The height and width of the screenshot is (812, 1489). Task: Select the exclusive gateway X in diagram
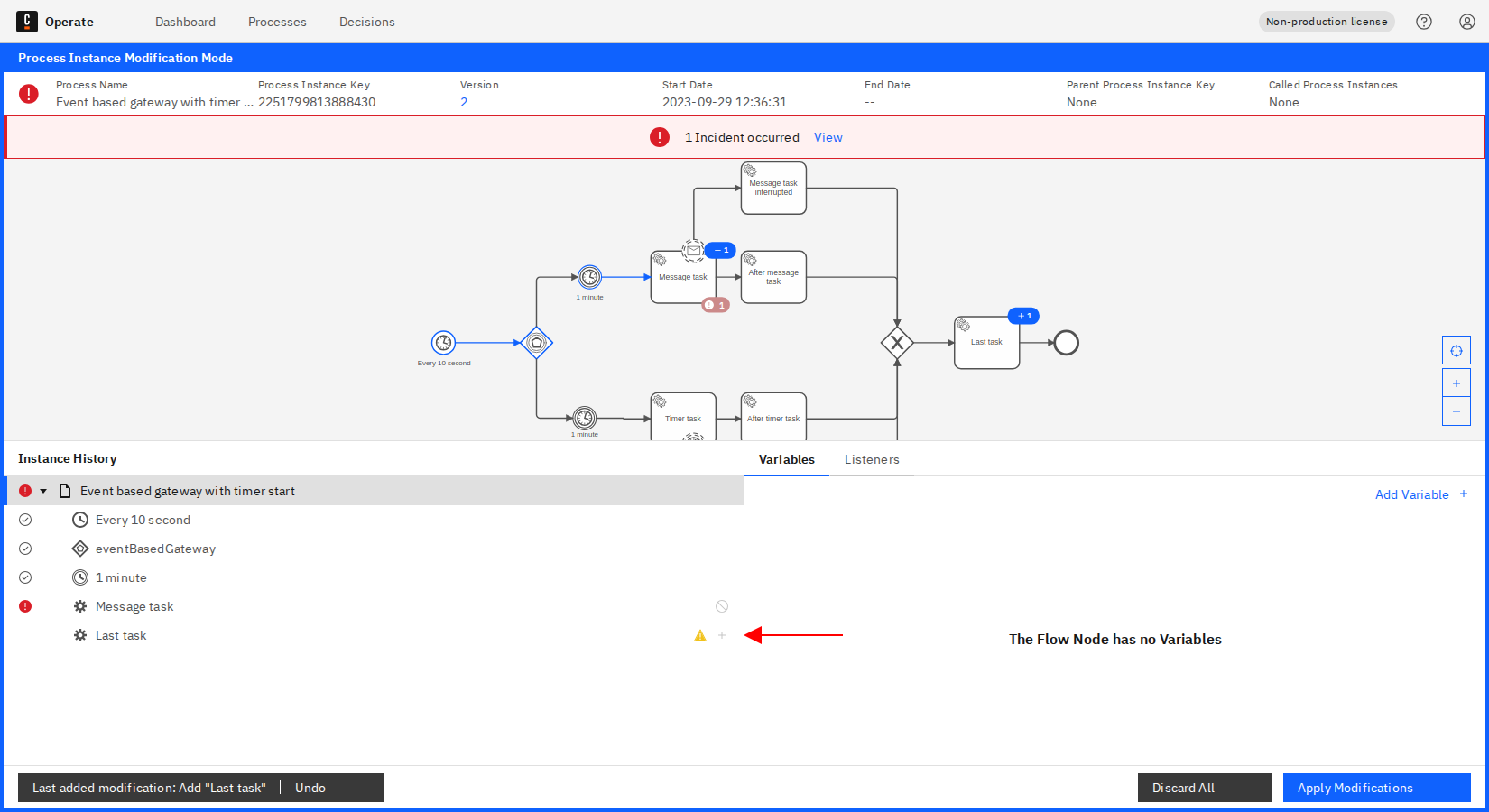[x=897, y=343]
